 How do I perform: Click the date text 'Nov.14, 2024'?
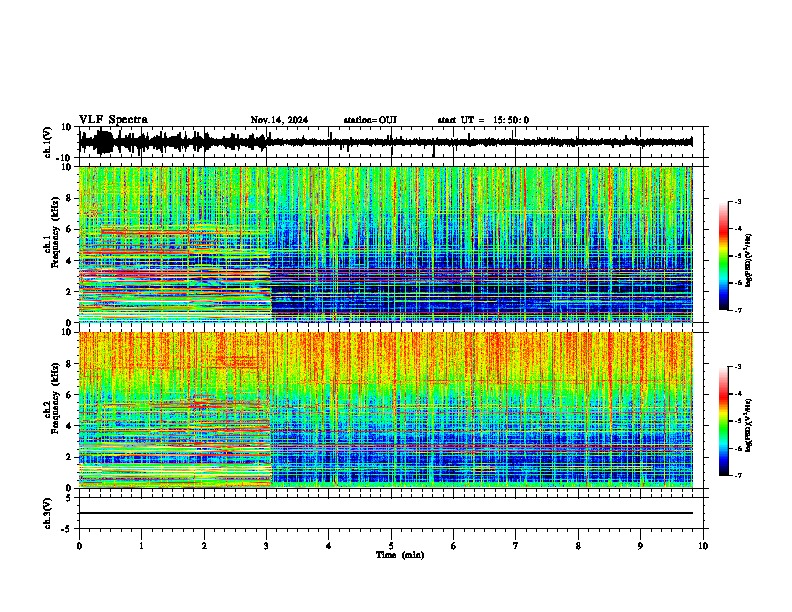pyautogui.click(x=279, y=120)
